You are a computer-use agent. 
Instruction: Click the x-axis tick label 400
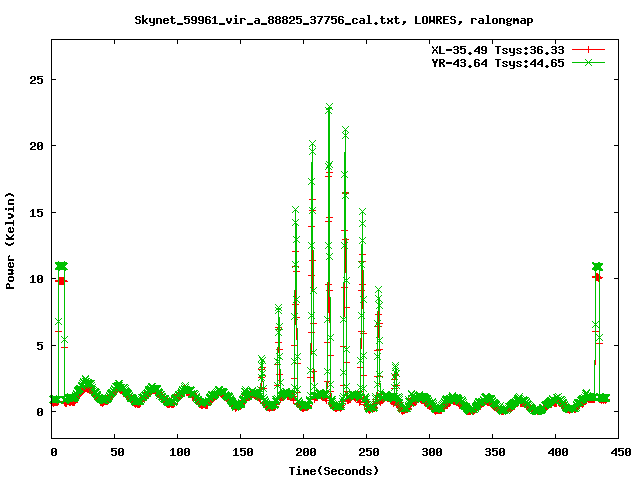tap(558, 452)
